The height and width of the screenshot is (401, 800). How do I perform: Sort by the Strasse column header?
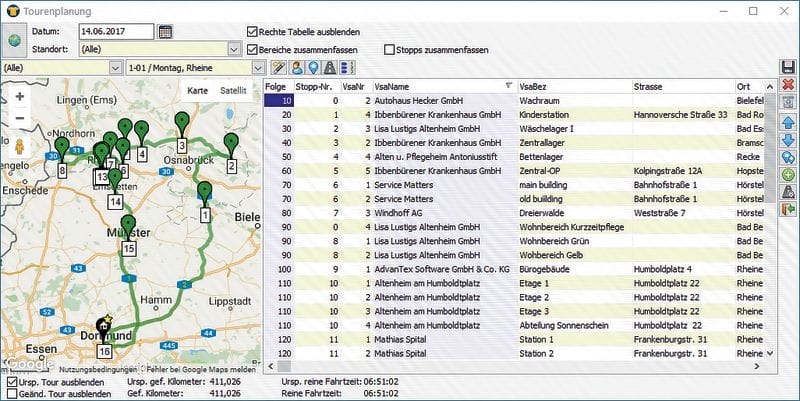point(683,87)
